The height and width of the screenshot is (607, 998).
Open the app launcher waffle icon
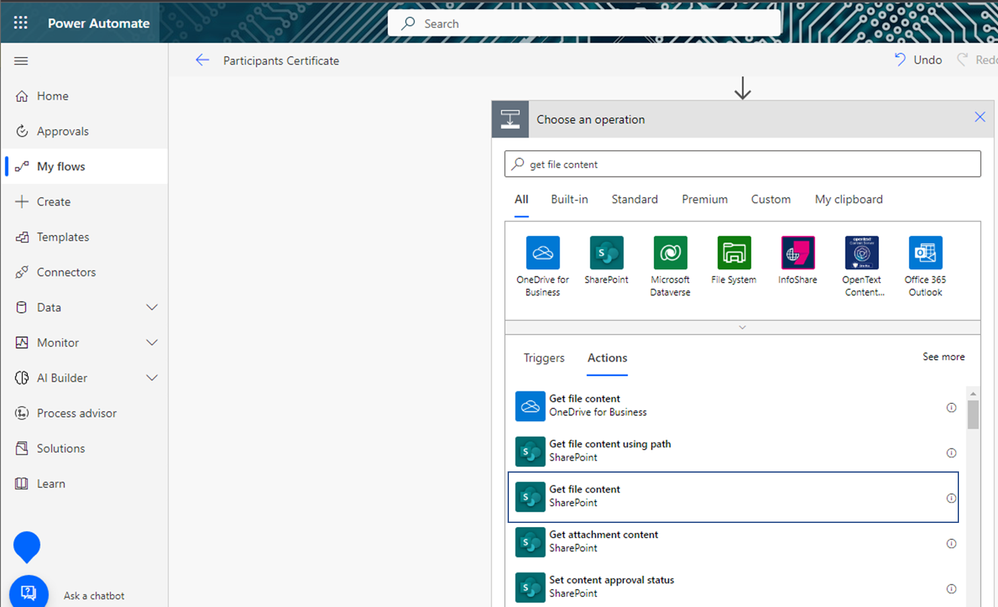tap(20, 23)
